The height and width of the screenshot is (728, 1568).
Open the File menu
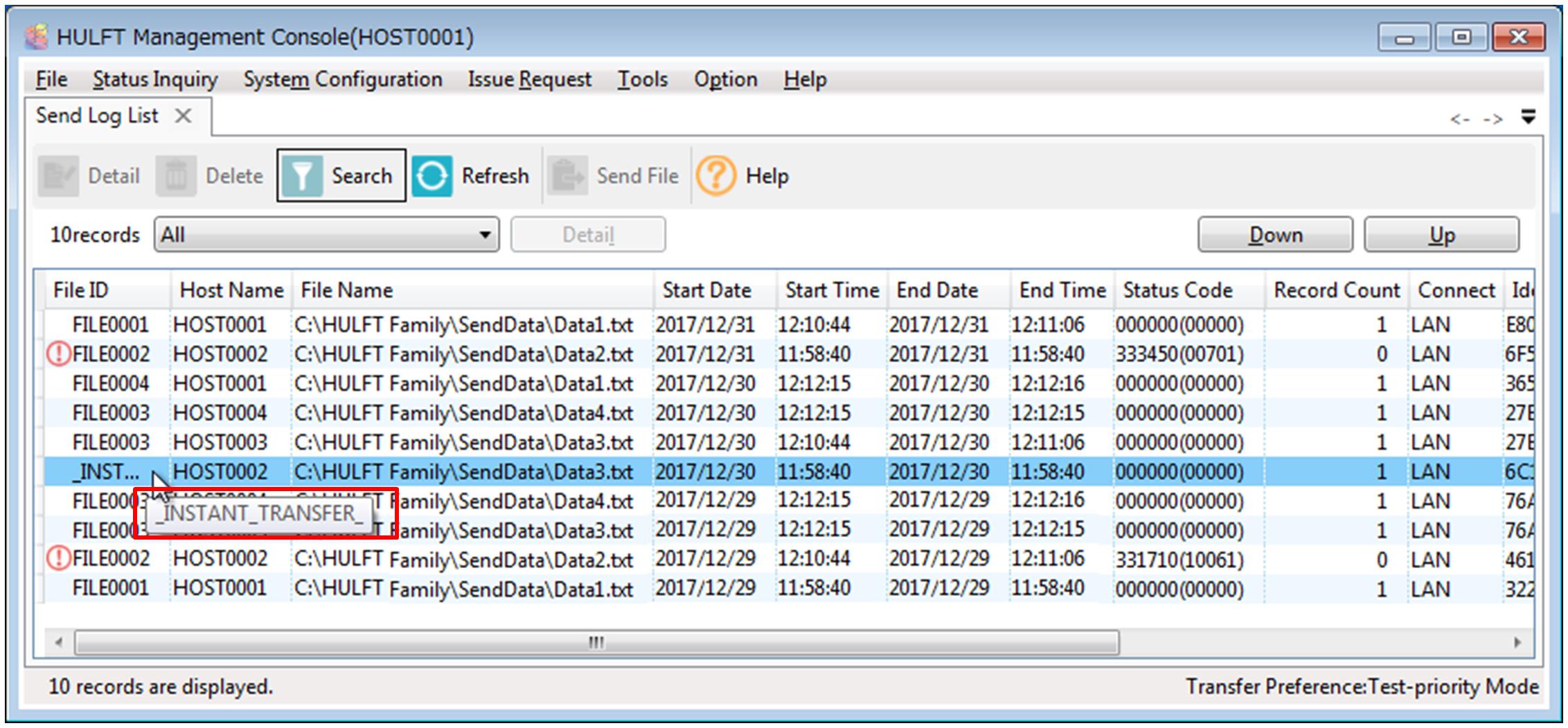pos(51,80)
